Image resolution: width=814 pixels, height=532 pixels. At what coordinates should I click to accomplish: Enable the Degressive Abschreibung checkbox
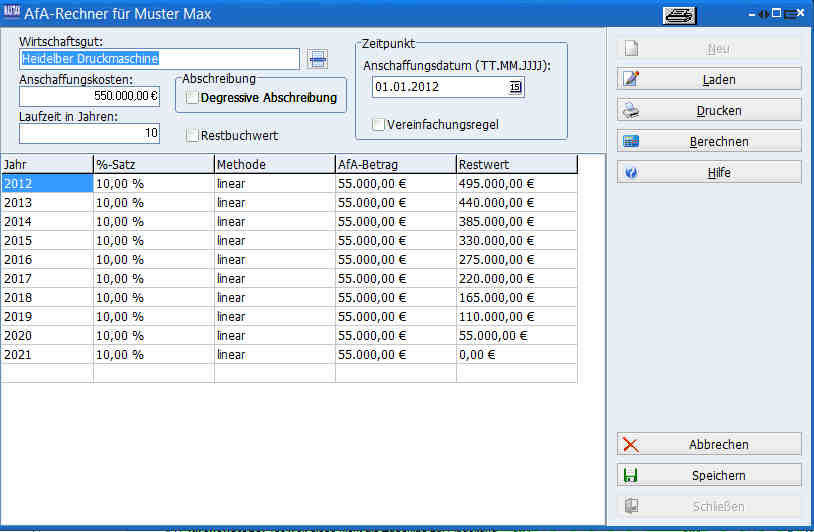pos(193,98)
